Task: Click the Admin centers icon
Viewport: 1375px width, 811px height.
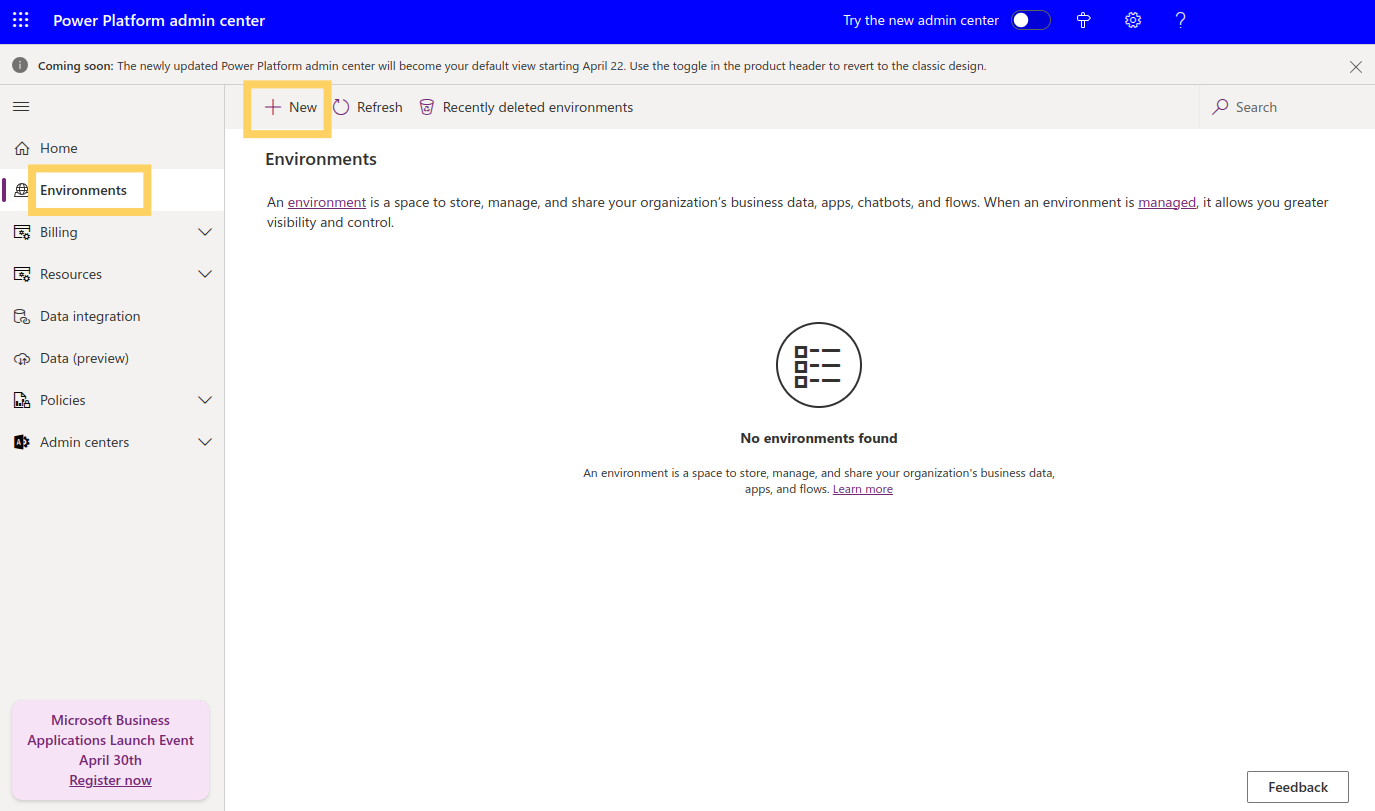Action: (x=22, y=442)
